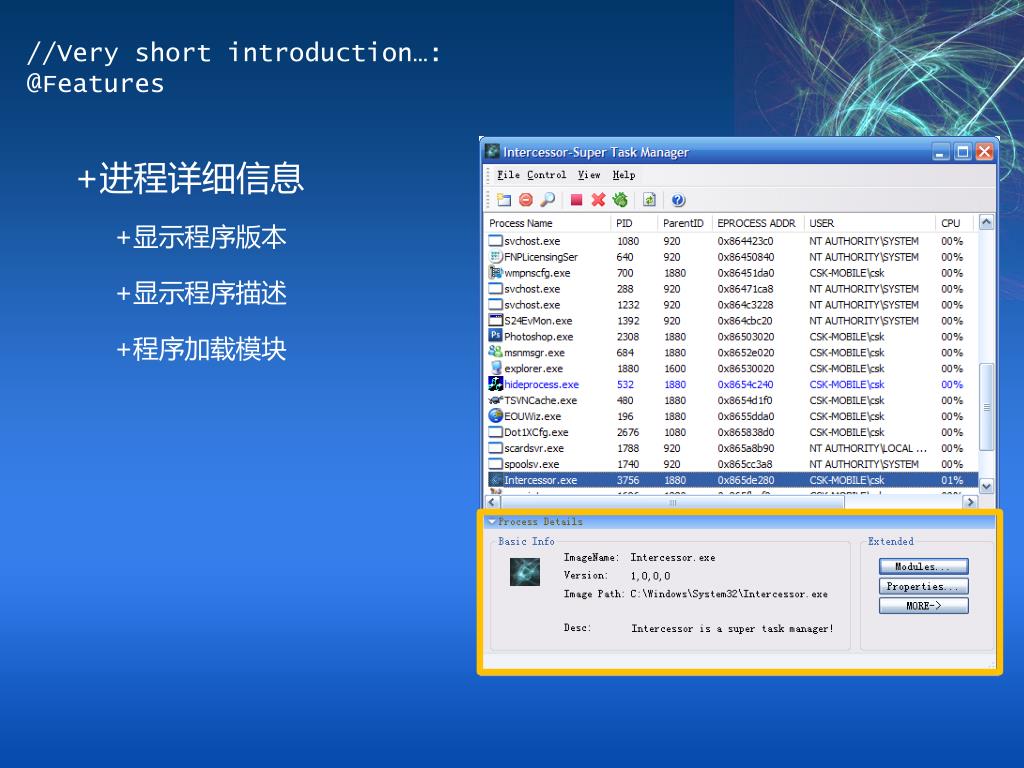Click the refresh list toolbar icon

[649, 200]
